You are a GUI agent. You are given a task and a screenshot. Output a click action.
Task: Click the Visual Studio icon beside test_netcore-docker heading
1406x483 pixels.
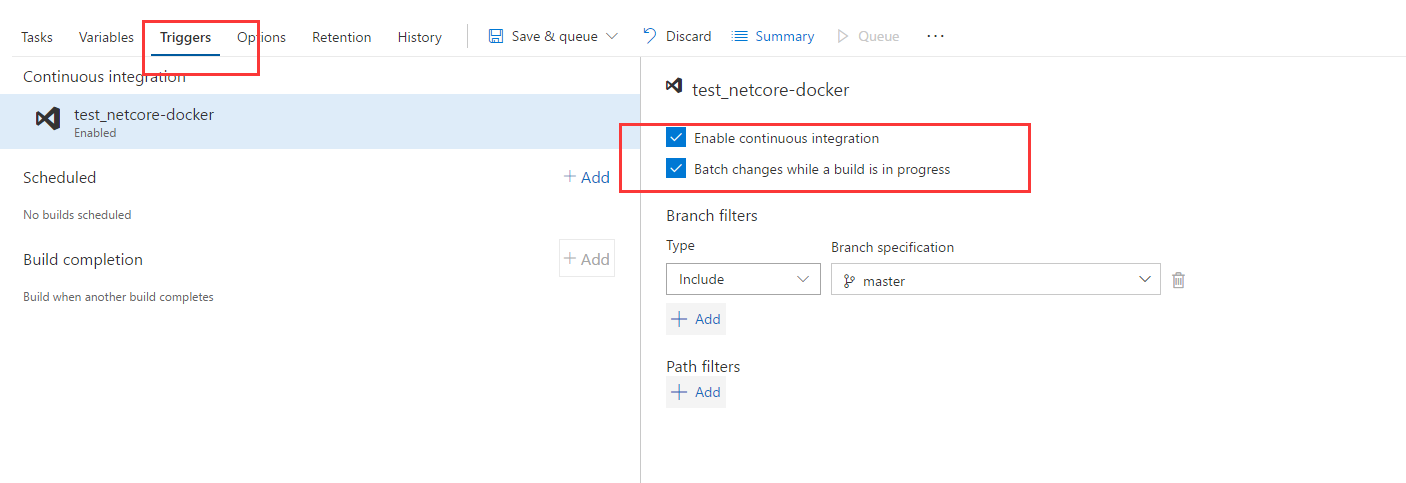coord(674,87)
